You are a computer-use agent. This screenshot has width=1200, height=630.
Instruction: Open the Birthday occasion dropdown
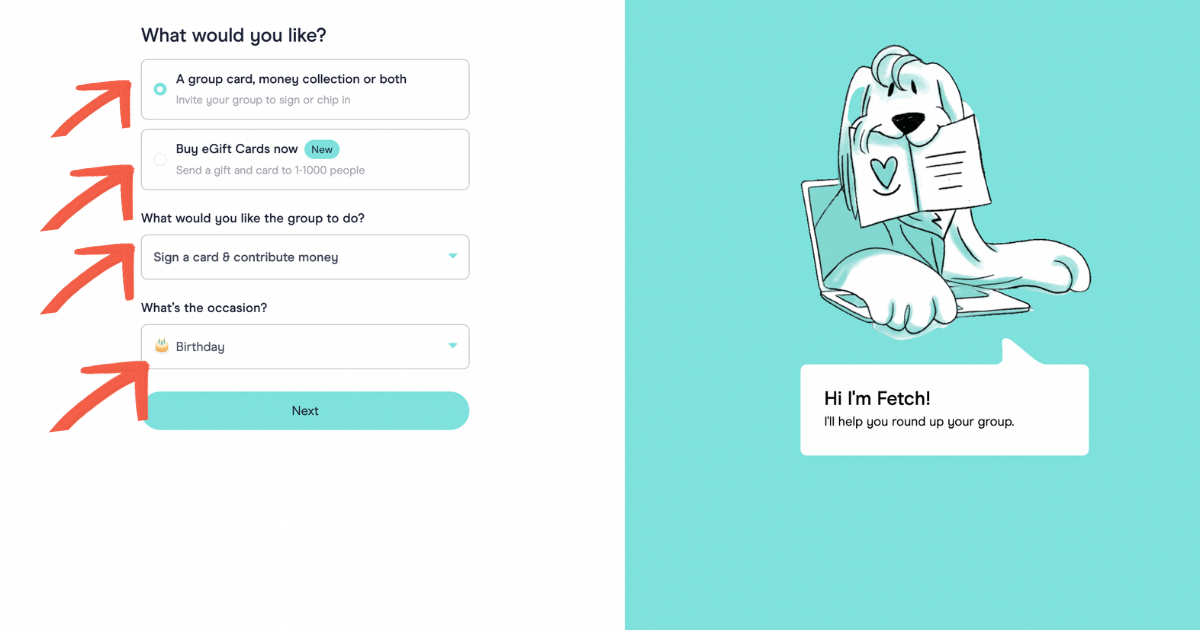point(305,346)
